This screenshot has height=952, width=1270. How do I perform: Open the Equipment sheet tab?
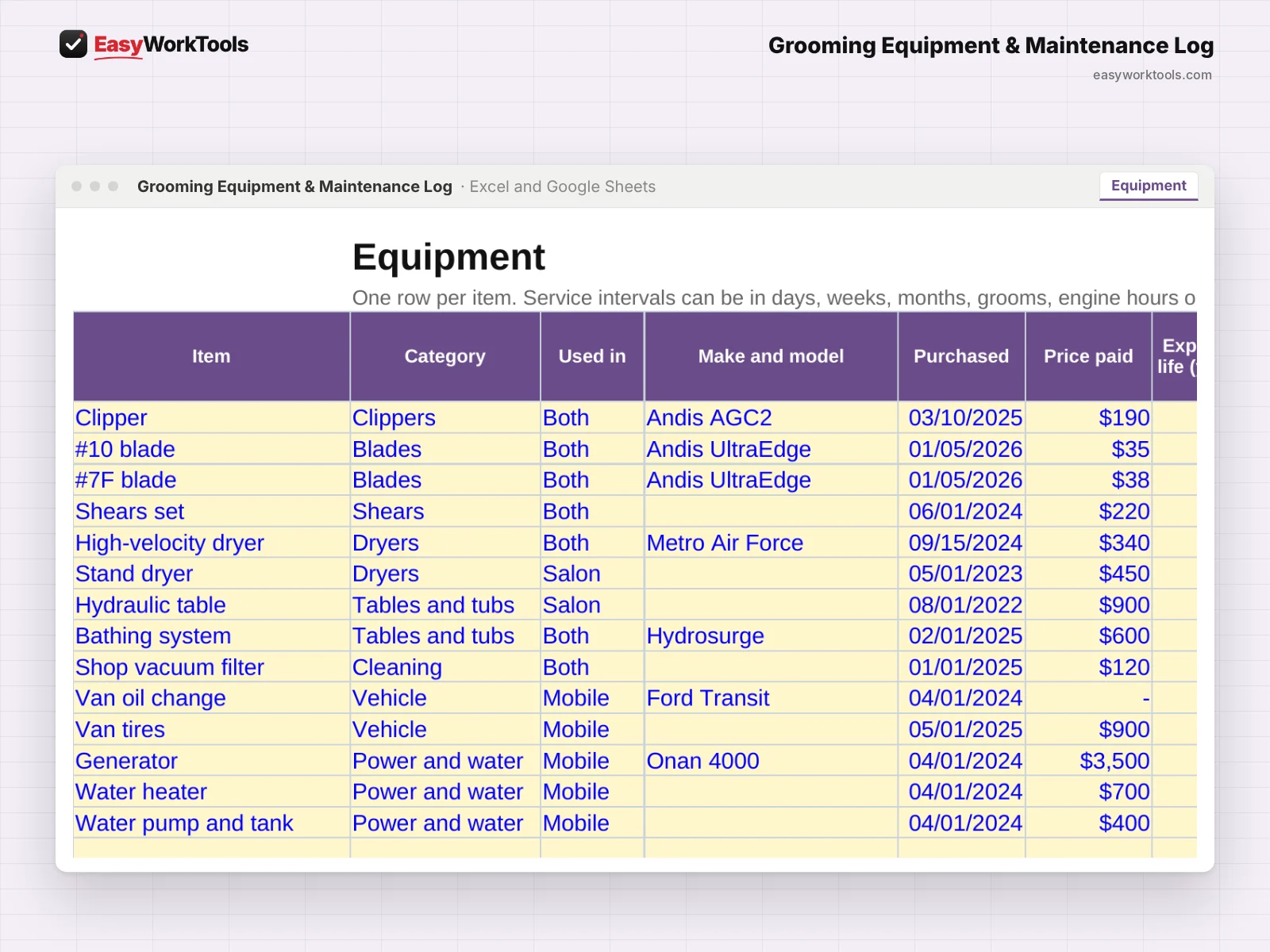(x=1149, y=186)
